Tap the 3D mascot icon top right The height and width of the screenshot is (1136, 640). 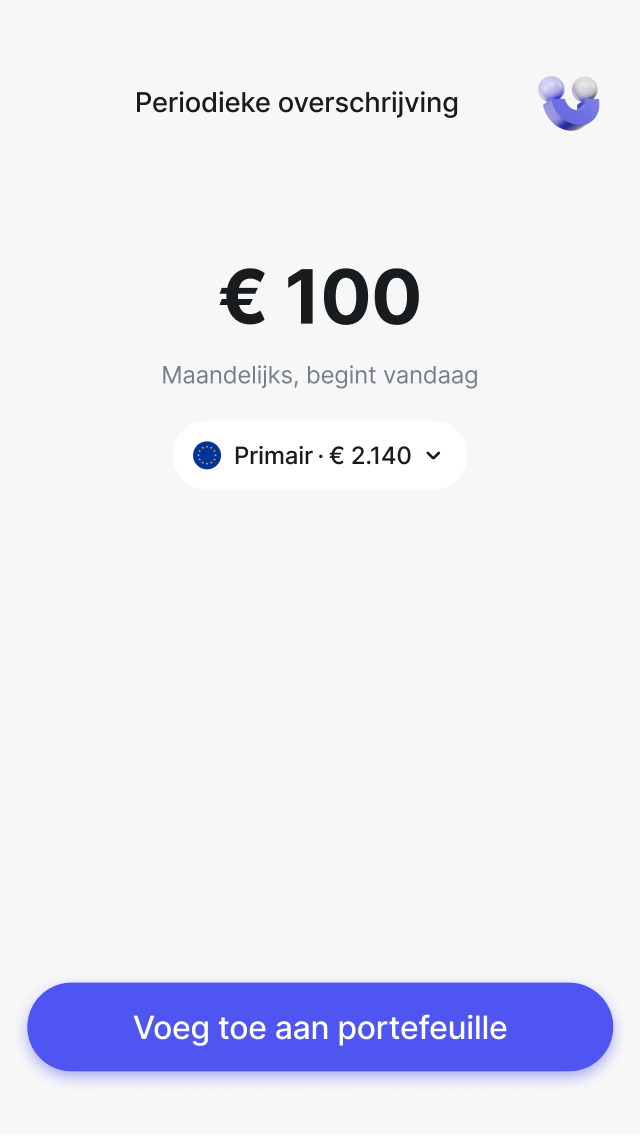[x=568, y=102]
